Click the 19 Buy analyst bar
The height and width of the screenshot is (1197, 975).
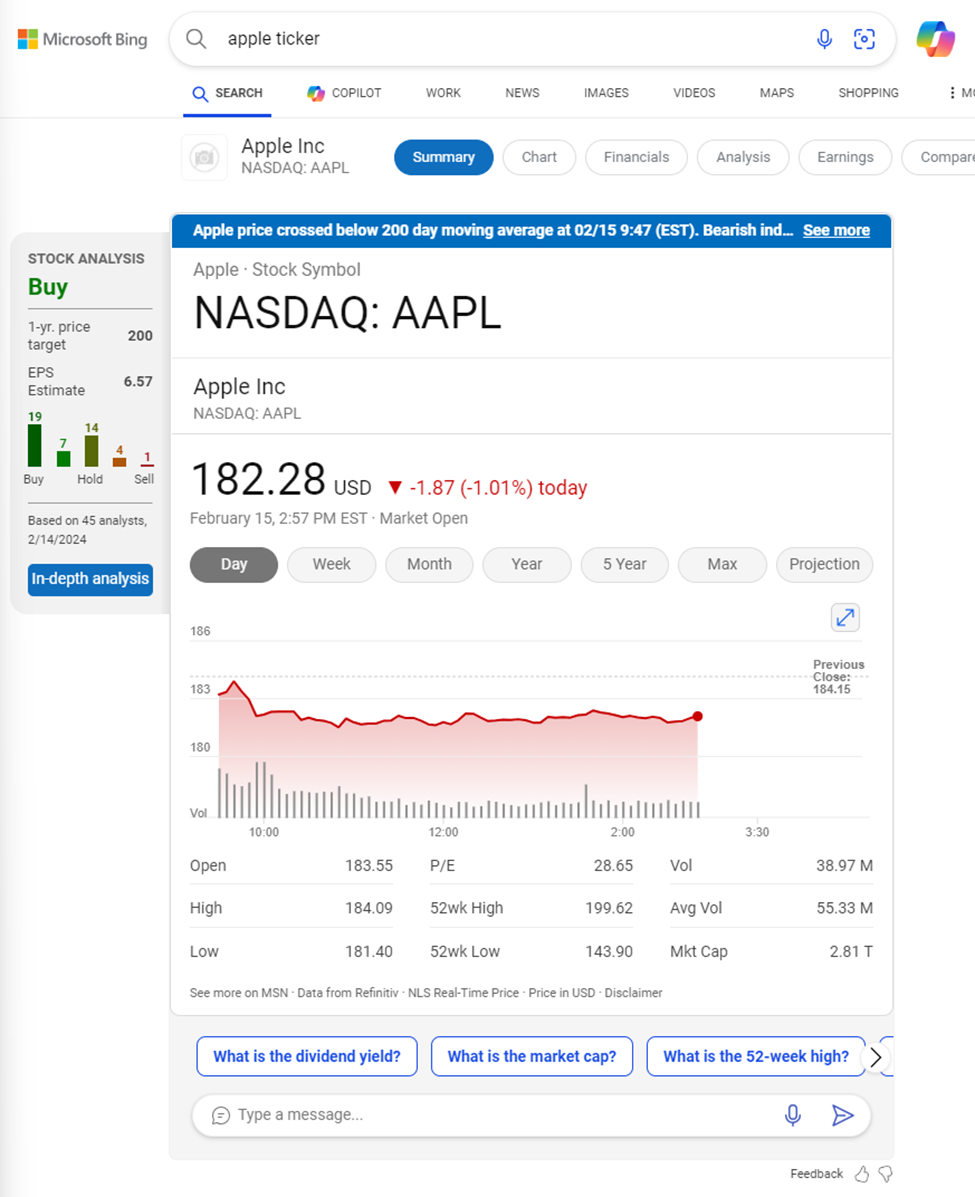tap(34, 445)
